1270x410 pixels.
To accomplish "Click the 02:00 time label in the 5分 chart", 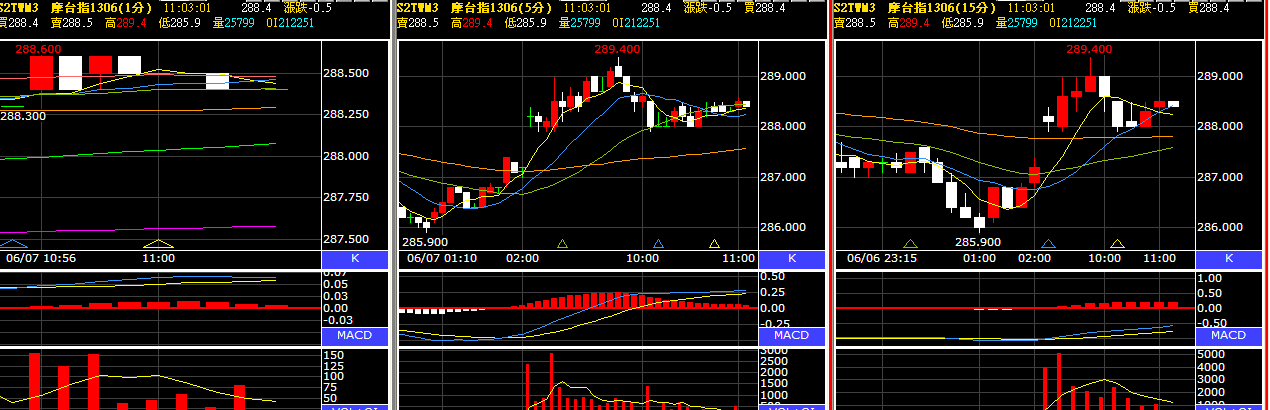I will pyautogui.click(x=523, y=259).
